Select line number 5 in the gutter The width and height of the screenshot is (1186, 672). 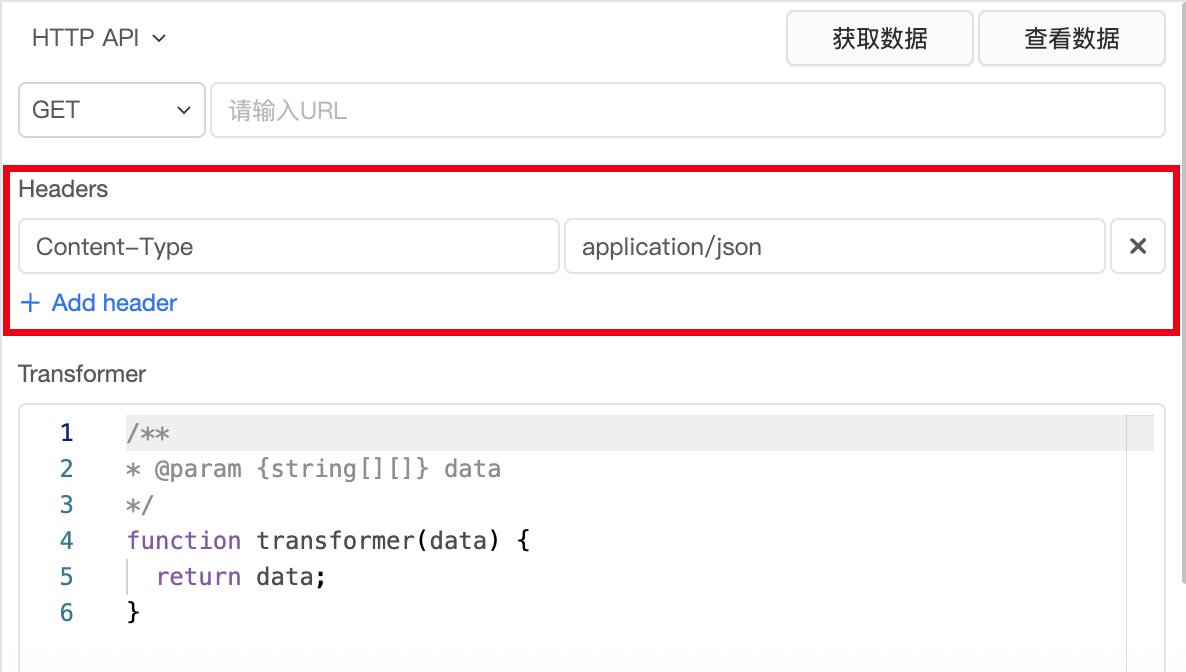point(66,577)
